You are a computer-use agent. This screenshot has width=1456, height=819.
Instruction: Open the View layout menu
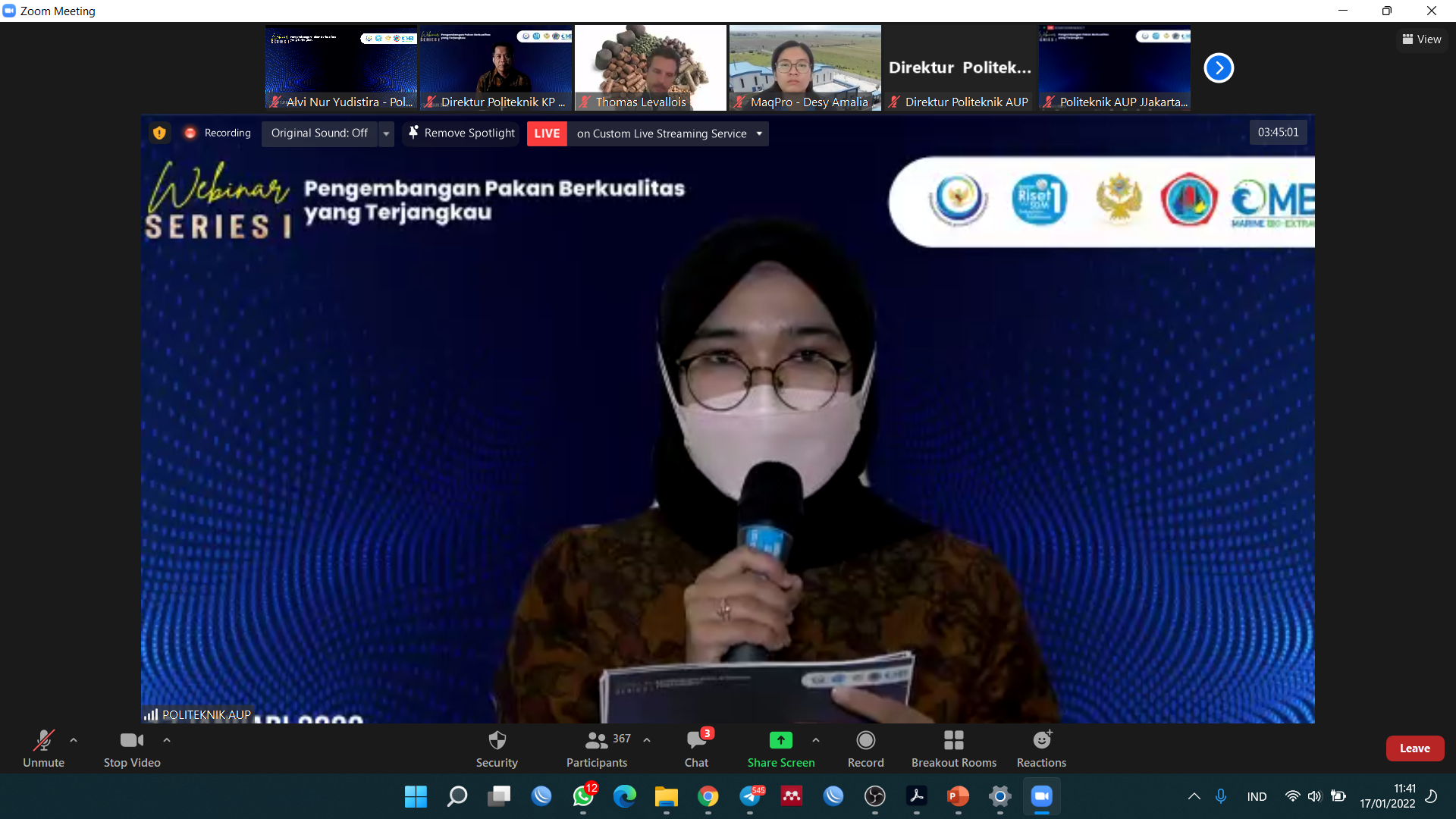(x=1422, y=39)
